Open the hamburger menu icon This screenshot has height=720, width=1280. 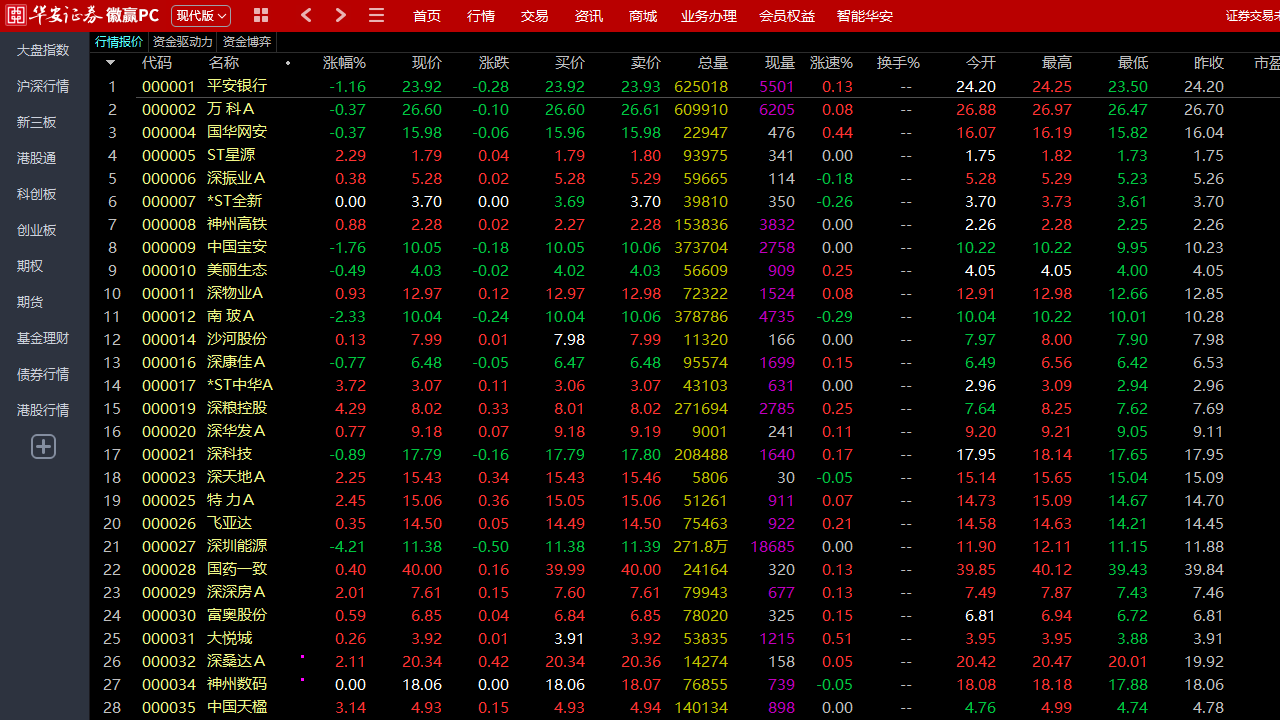tap(376, 15)
